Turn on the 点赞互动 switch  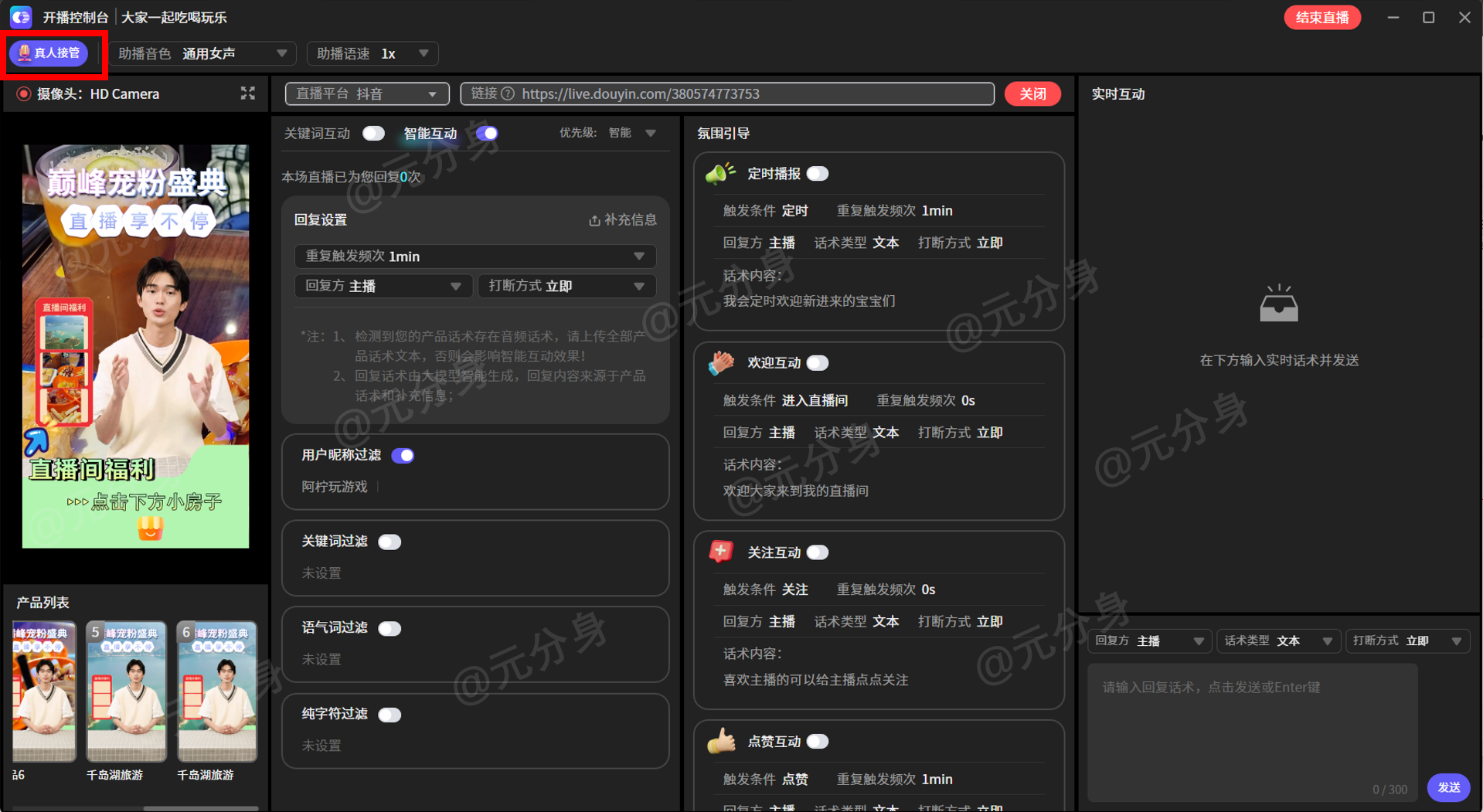tap(818, 742)
